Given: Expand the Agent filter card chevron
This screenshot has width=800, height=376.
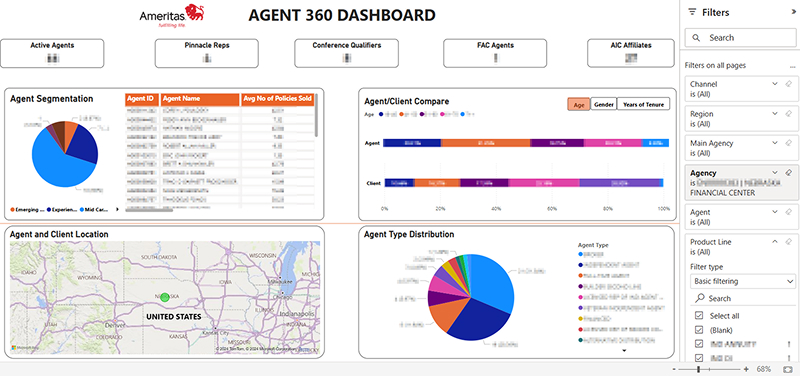Looking at the screenshot, I should click(x=774, y=212).
